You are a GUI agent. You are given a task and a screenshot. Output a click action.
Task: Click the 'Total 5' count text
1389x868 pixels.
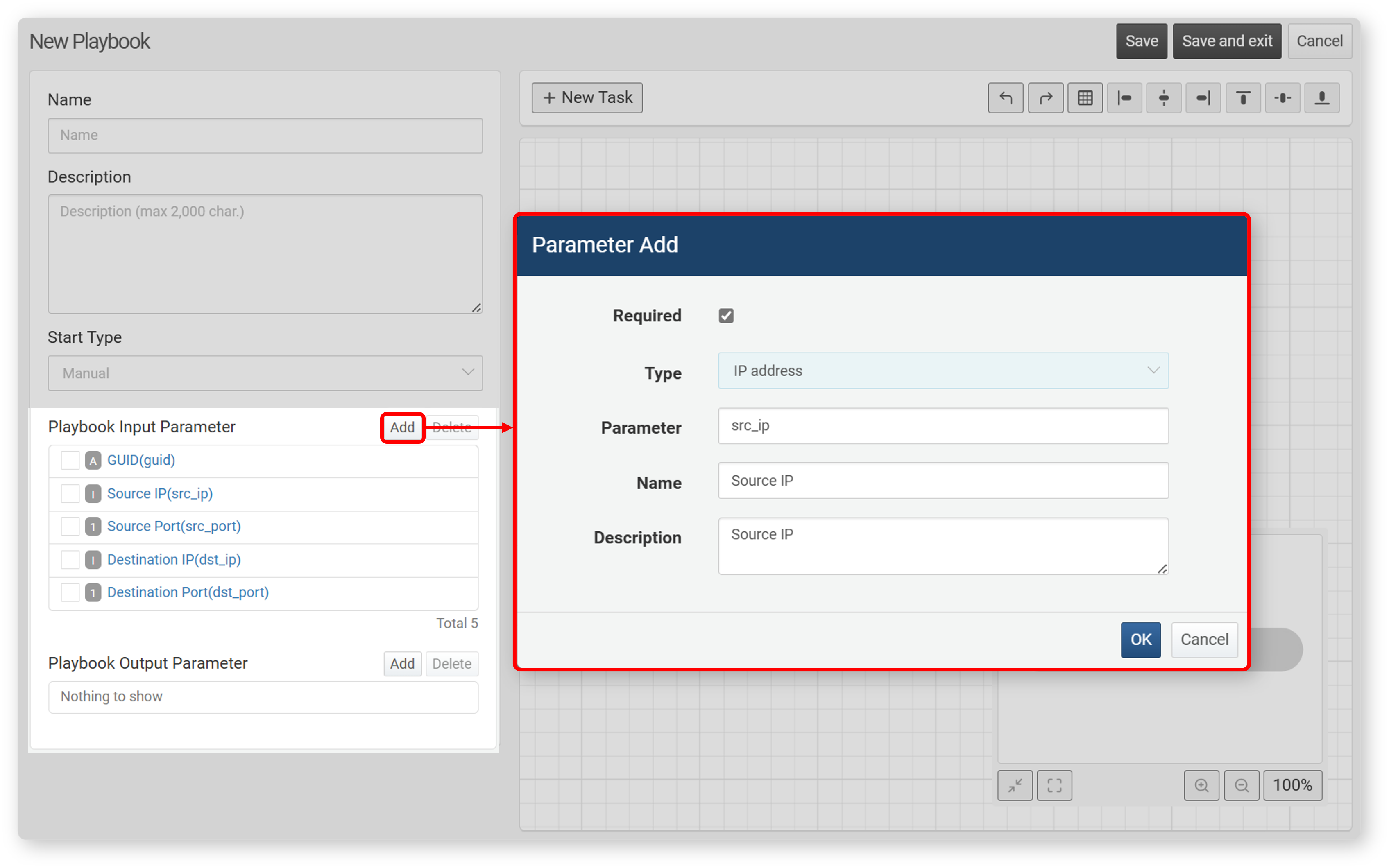(x=457, y=624)
